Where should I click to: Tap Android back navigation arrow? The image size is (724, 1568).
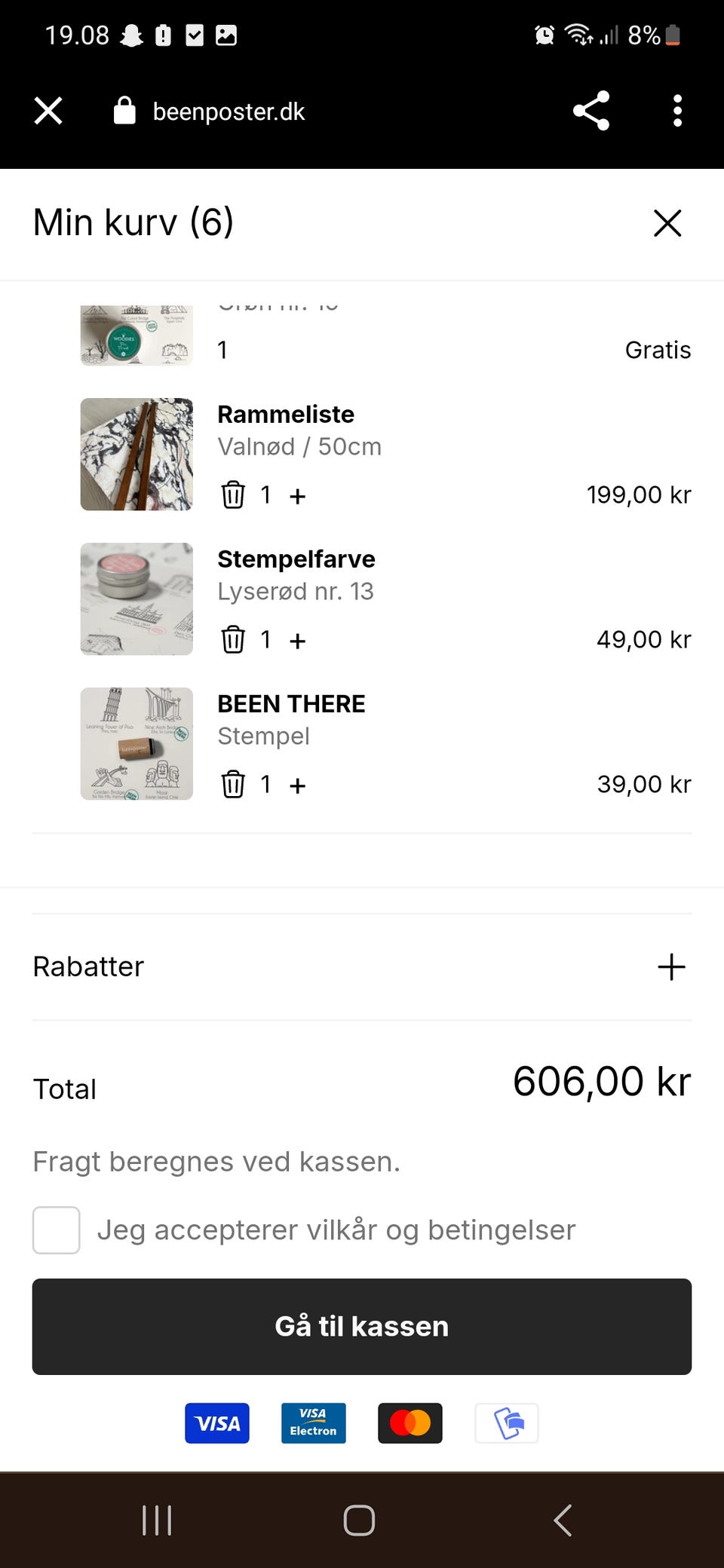[563, 1520]
